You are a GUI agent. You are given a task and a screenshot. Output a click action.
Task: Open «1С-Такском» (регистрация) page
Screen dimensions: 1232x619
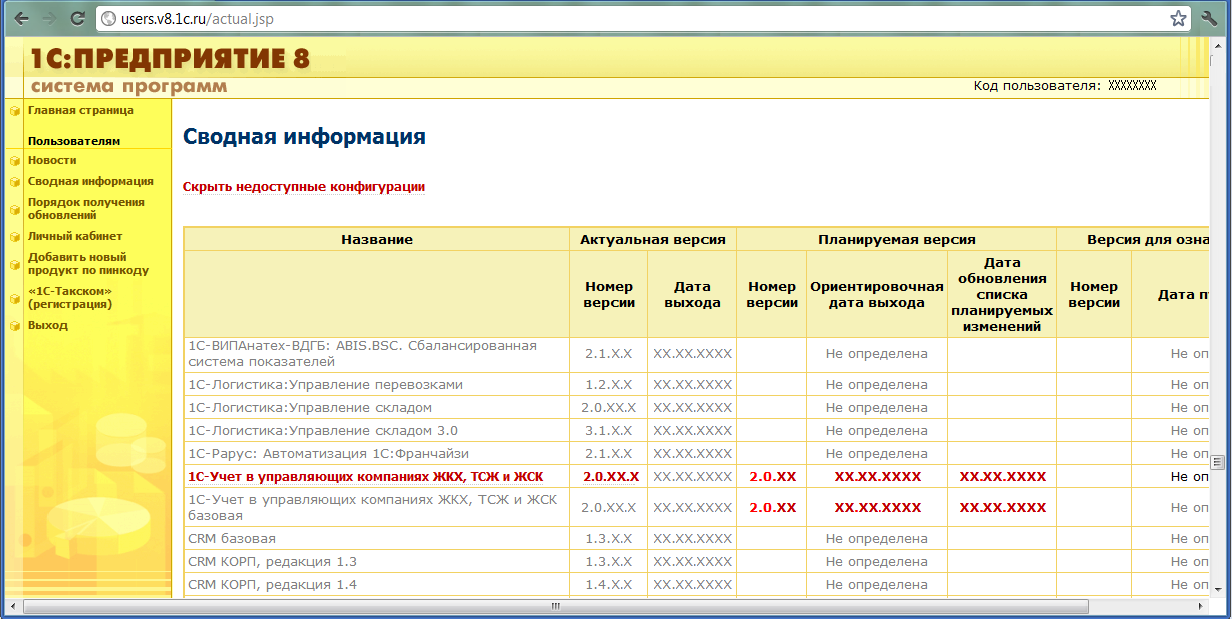coord(70,298)
